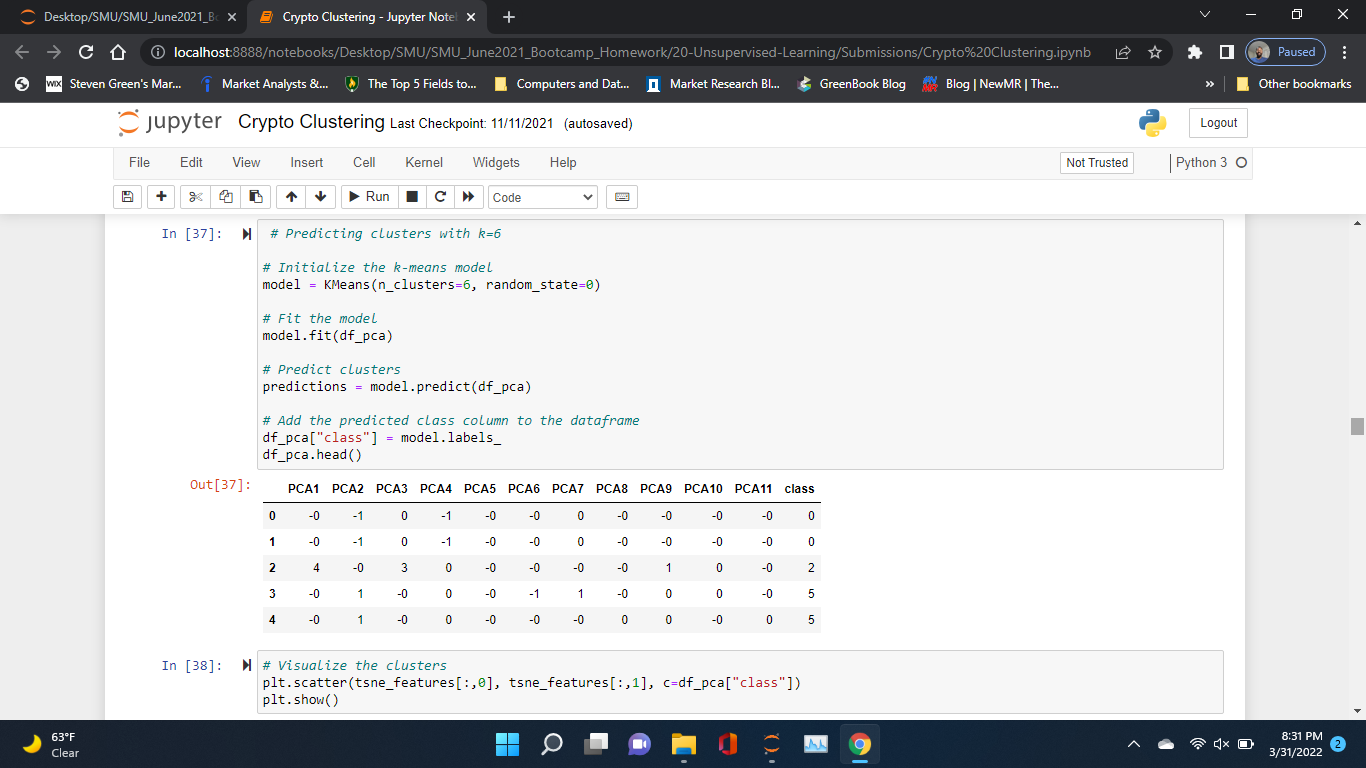Switch to the Desktop/SMU browser tab
Viewport: 1366px width, 768px height.
click(127, 17)
